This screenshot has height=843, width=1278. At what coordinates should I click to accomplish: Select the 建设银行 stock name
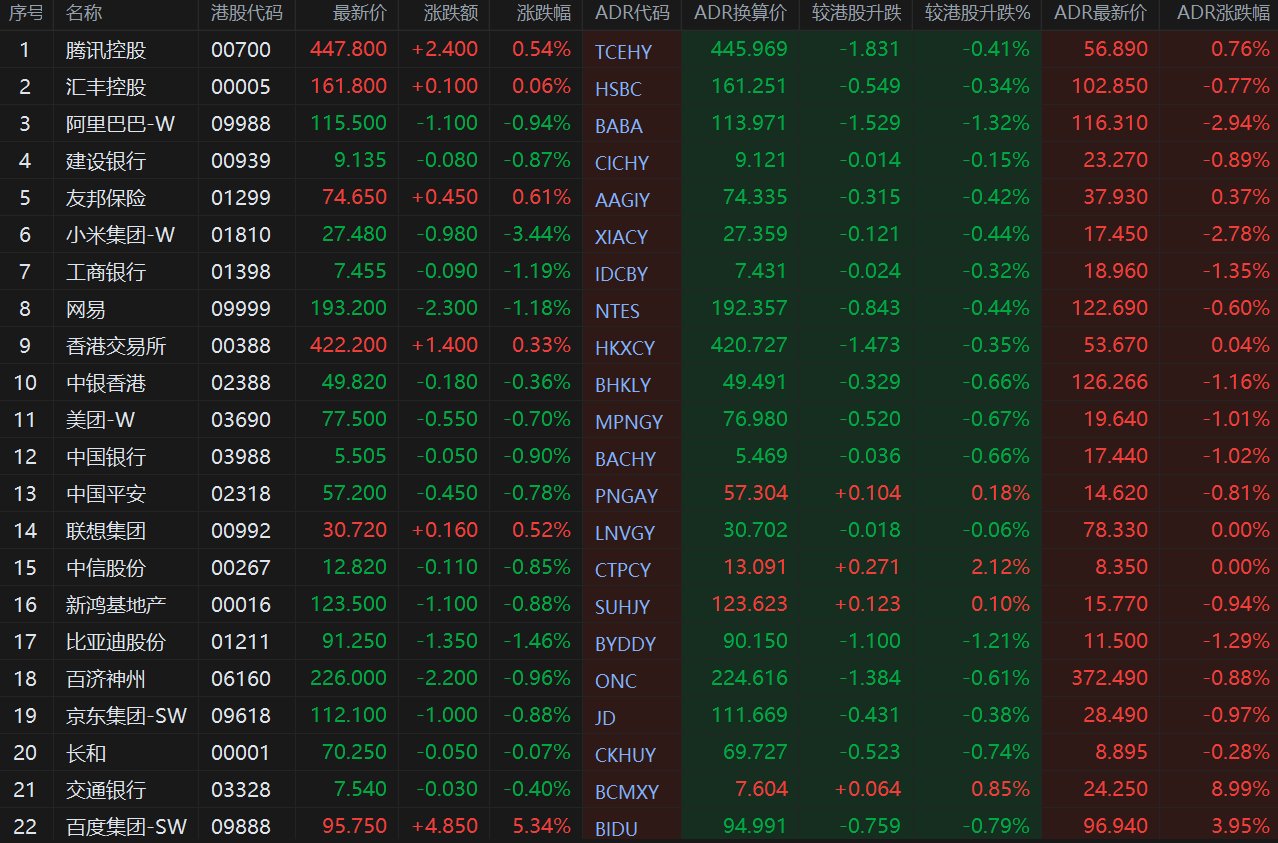tap(106, 161)
